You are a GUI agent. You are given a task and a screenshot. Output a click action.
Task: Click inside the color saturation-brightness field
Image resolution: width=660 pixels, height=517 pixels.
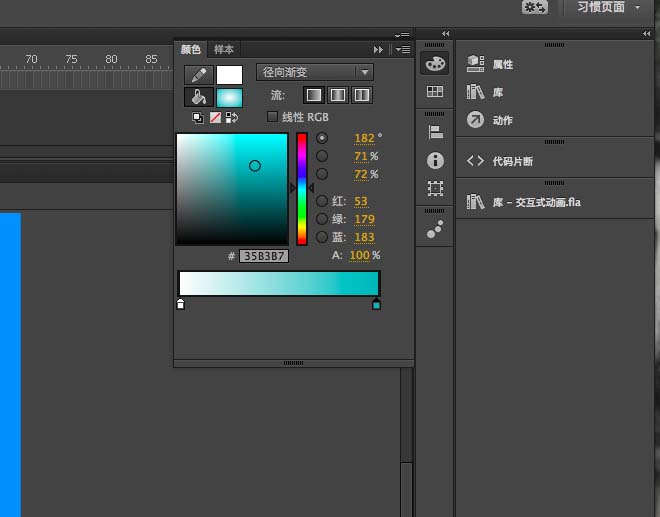tap(232, 189)
